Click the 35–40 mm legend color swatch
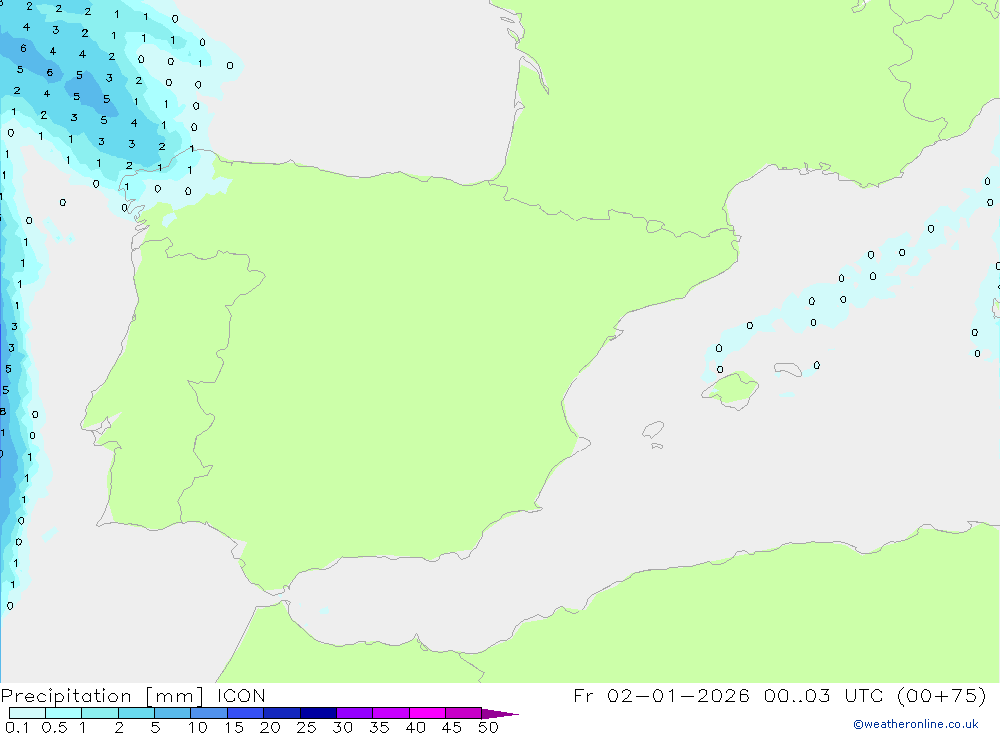The width and height of the screenshot is (1000, 733). point(391,713)
